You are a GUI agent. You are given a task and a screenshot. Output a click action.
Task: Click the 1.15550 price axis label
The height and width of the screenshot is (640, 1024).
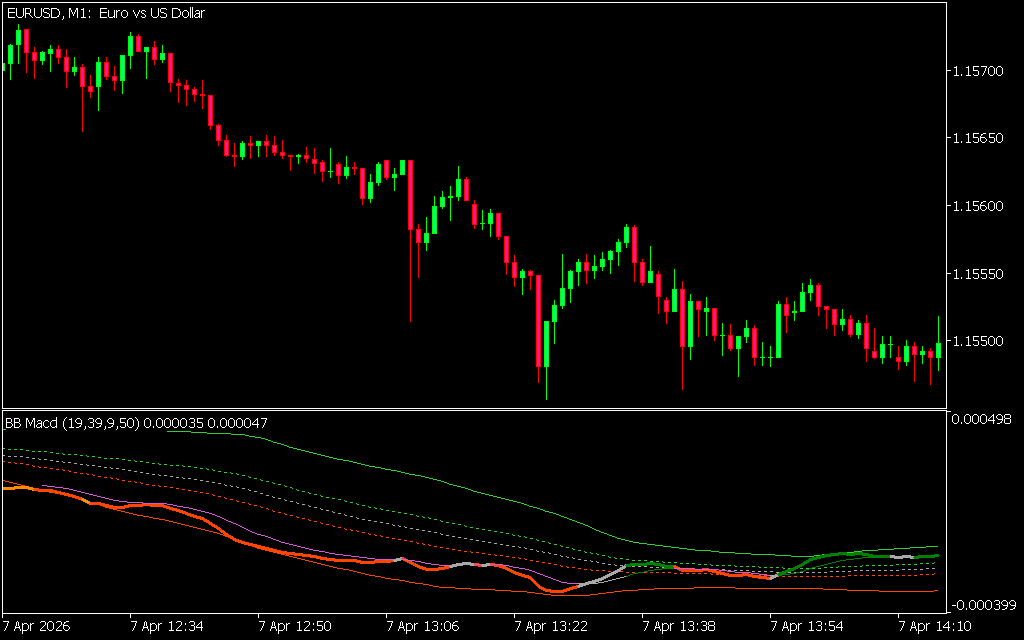pyautogui.click(x=978, y=273)
